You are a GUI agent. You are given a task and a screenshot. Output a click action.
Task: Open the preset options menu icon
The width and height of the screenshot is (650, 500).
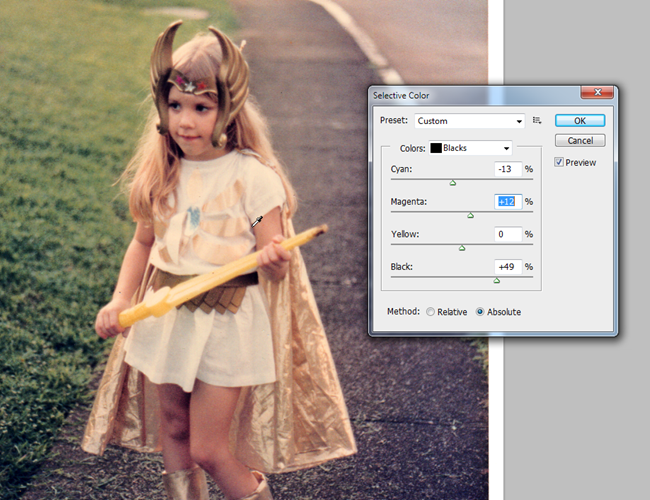pos(537,120)
